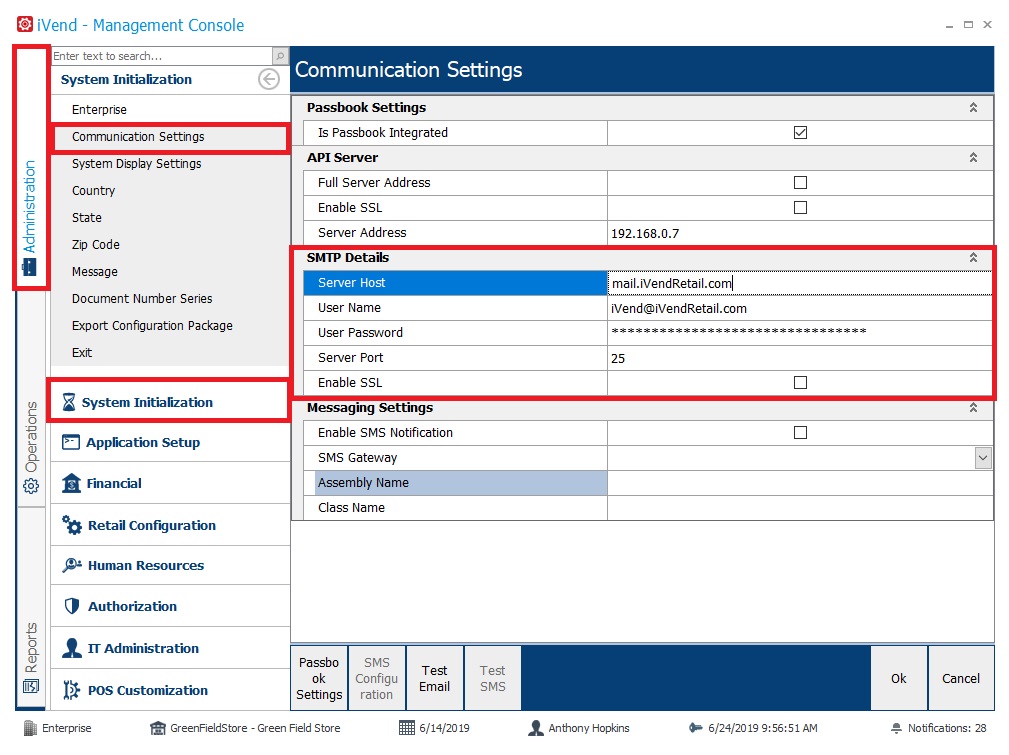The height and width of the screenshot is (755, 1009).
Task: Open the Financial module
Action: [x=170, y=483]
